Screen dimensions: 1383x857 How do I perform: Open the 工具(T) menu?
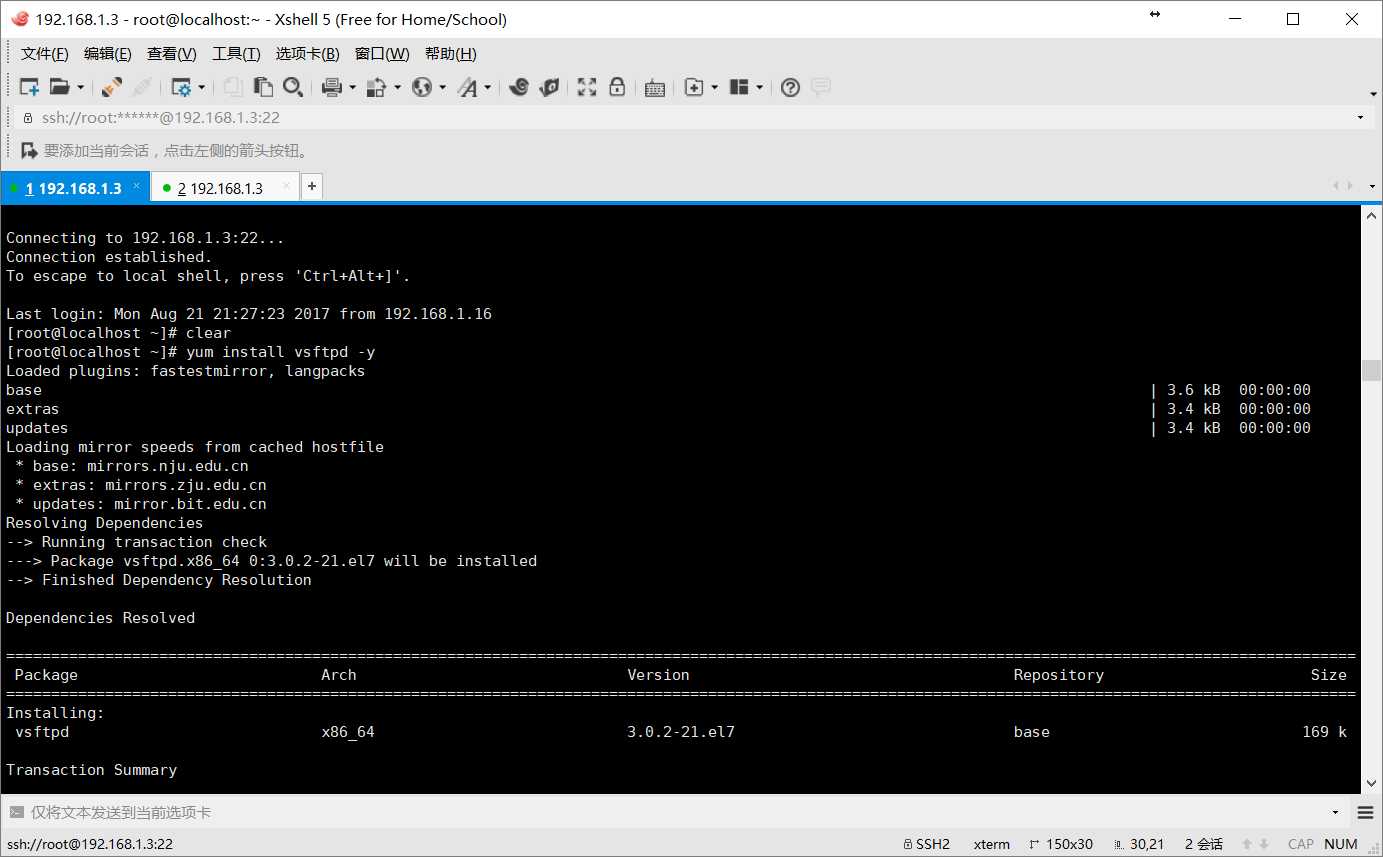(x=236, y=54)
